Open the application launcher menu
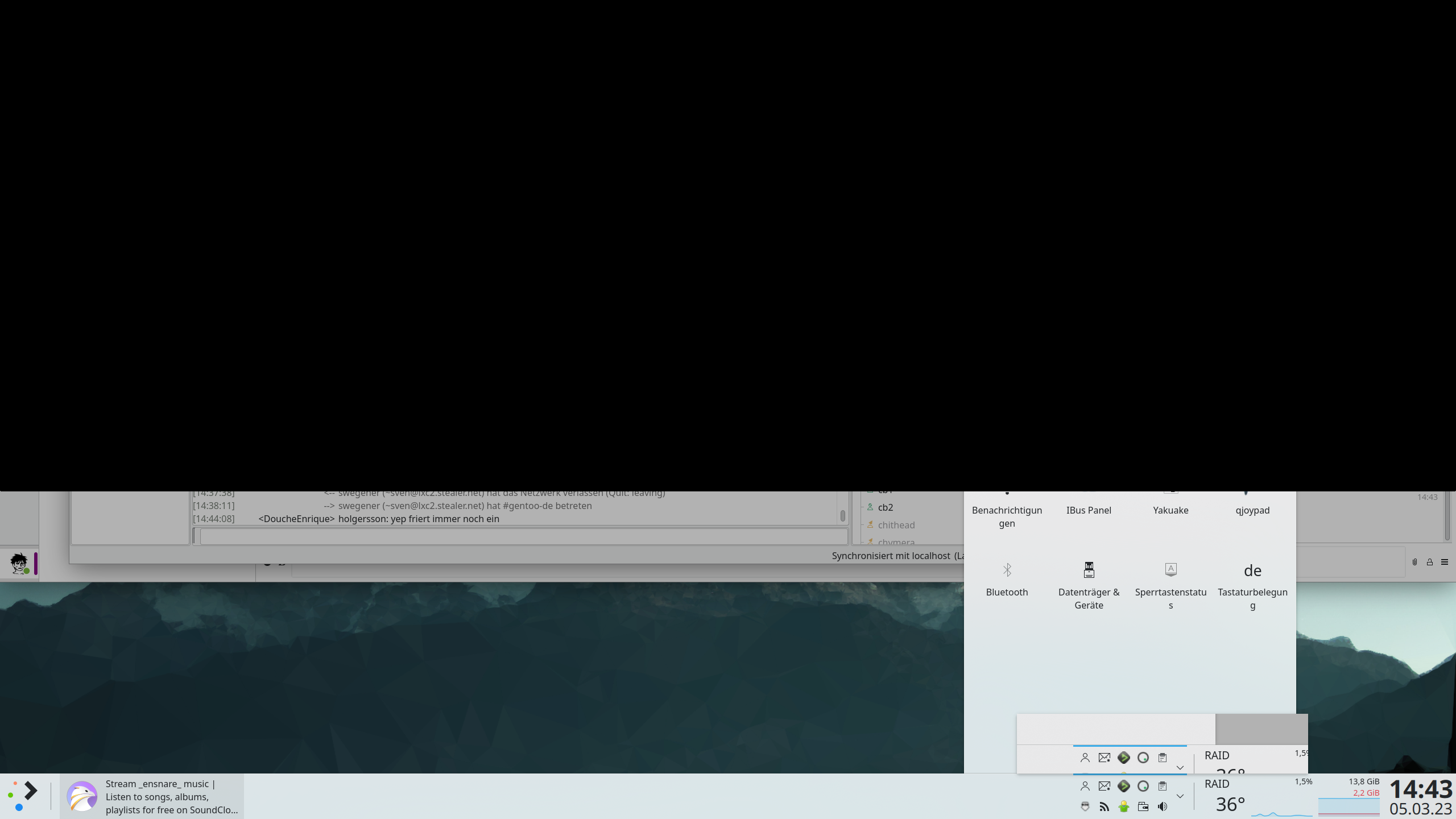The width and height of the screenshot is (1456, 819). point(23,796)
